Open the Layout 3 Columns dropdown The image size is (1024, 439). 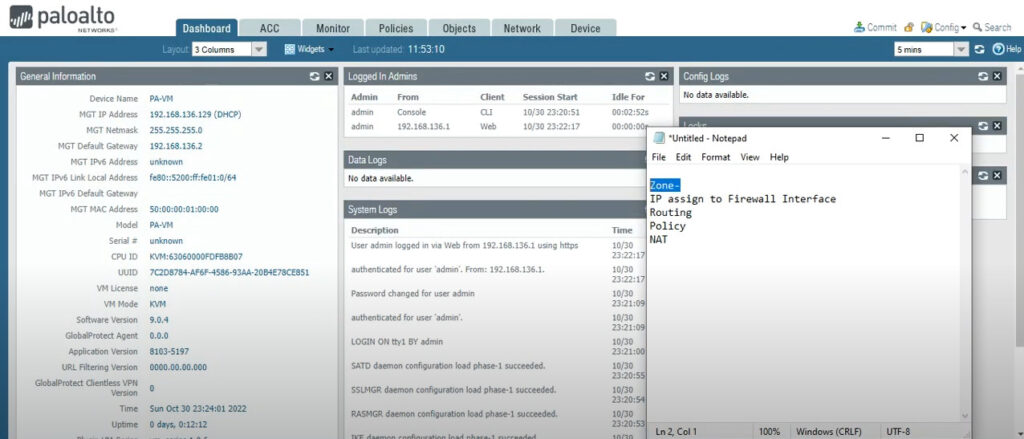click(229, 49)
